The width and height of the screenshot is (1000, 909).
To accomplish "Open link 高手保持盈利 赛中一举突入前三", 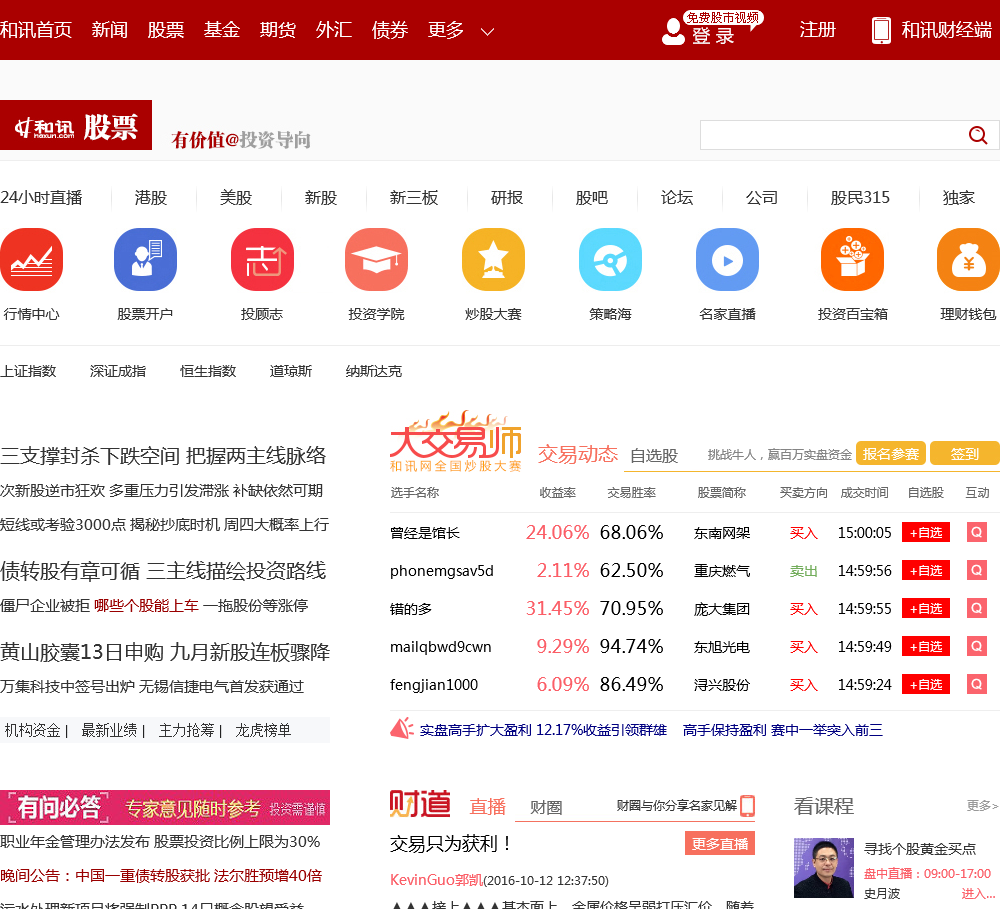I will click(783, 730).
